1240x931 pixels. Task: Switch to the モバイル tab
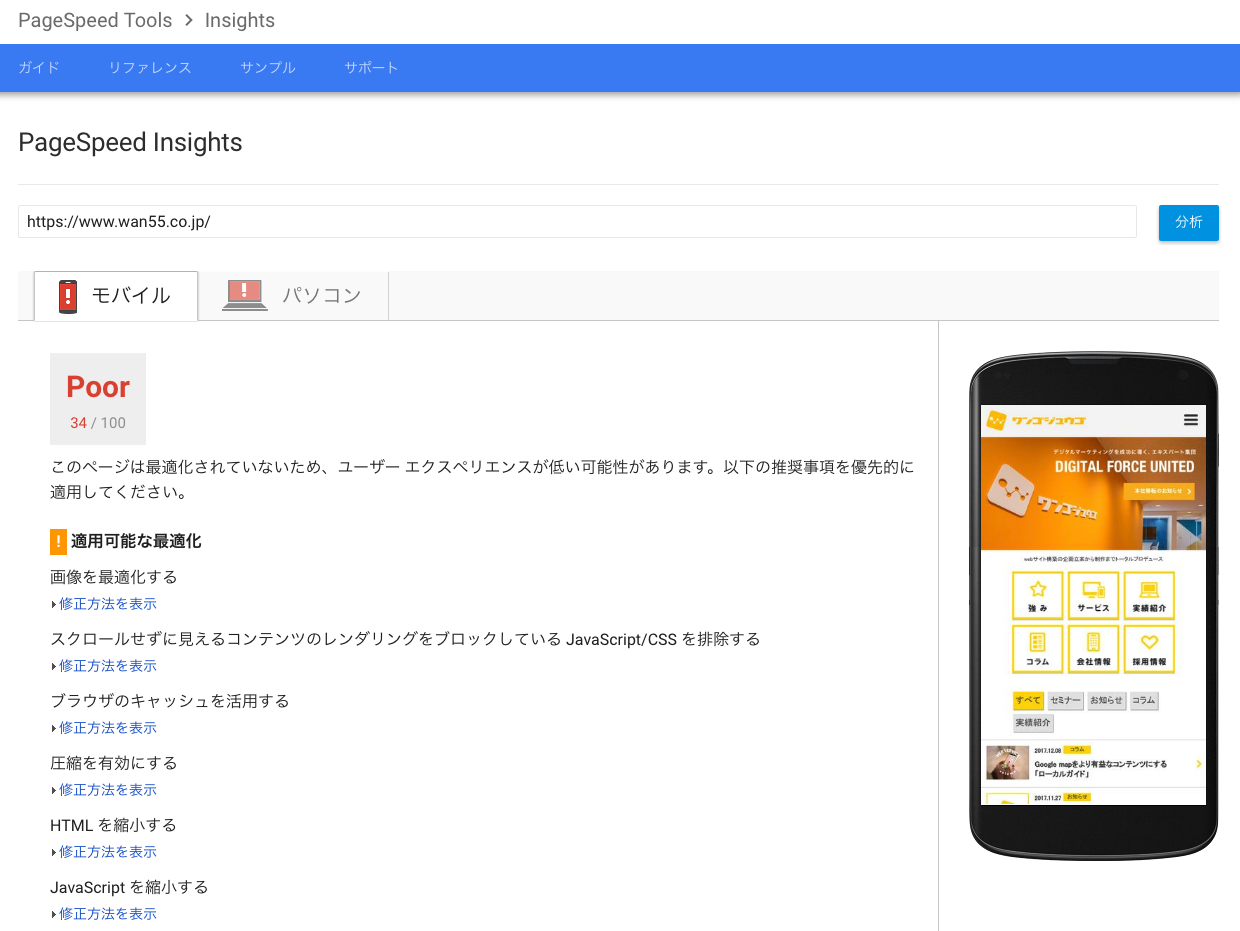(x=116, y=296)
